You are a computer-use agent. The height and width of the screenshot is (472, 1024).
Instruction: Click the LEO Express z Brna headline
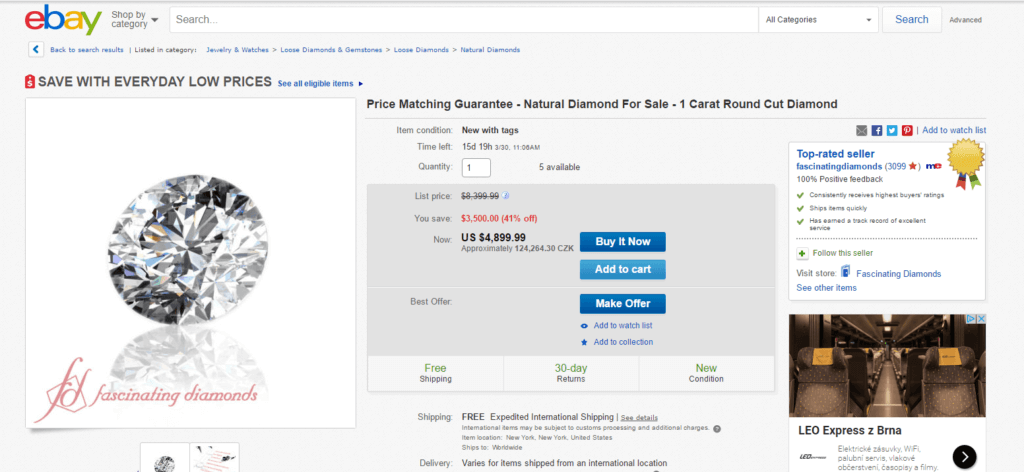pyautogui.click(x=850, y=431)
